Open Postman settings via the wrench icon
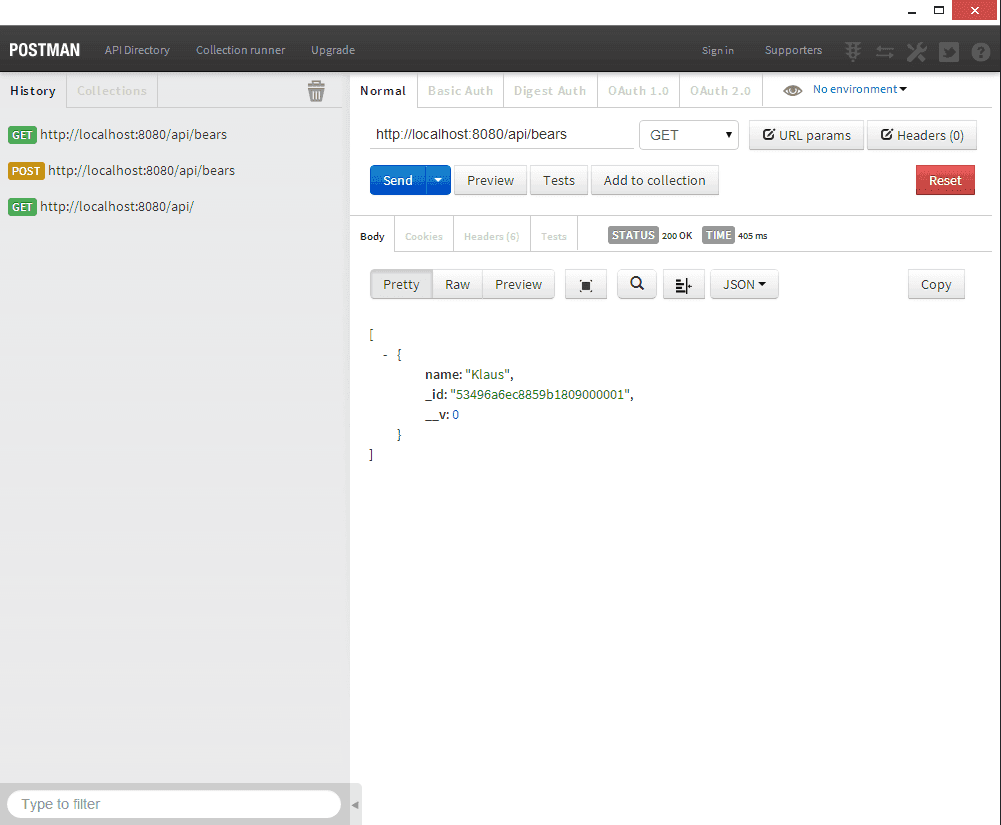 916,51
